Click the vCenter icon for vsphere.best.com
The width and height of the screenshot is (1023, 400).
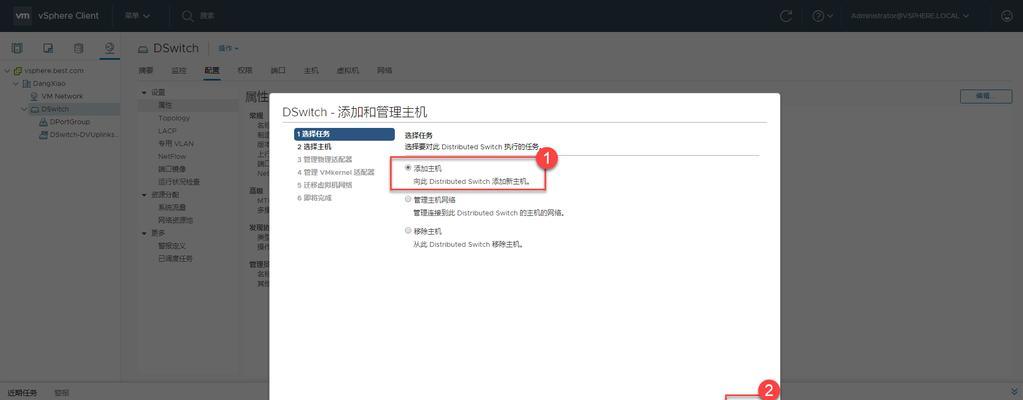click(x=18, y=70)
